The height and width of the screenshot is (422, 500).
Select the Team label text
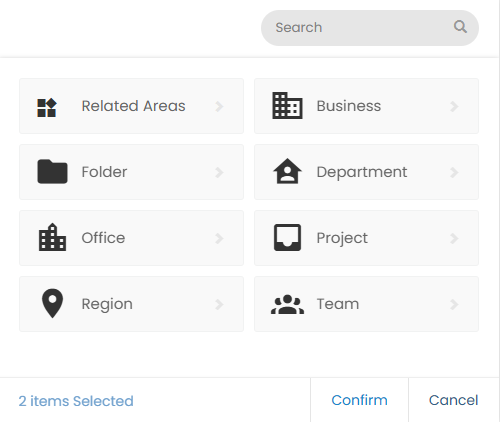pyautogui.click(x=338, y=304)
